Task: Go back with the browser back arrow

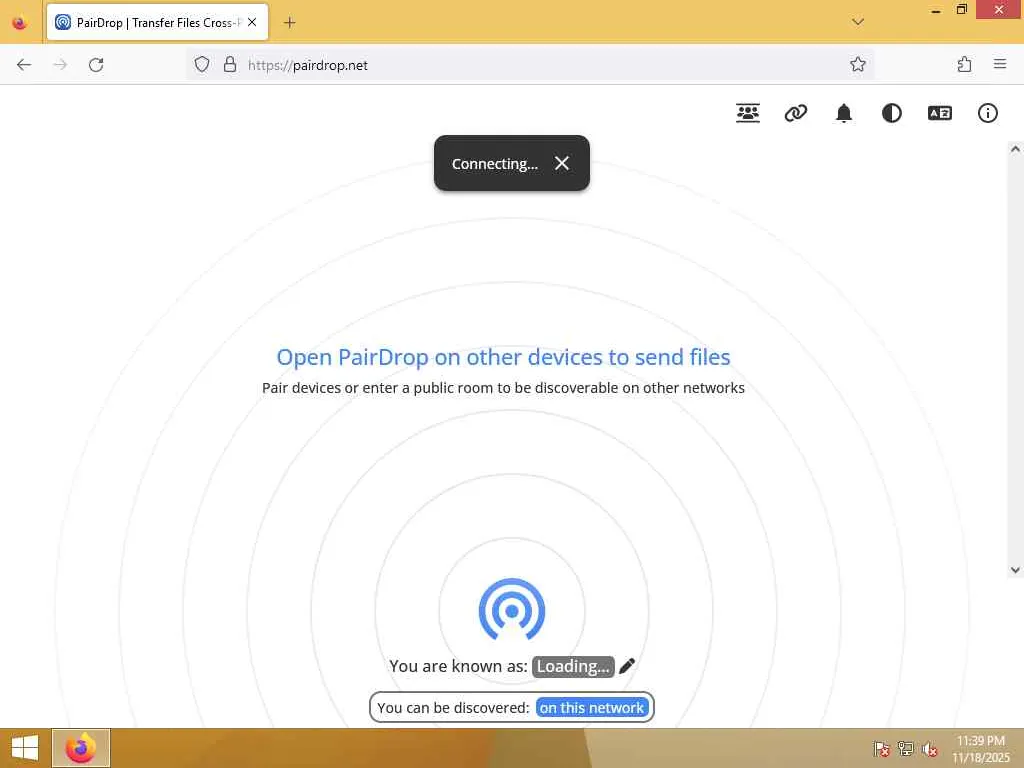Action: coord(24,65)
